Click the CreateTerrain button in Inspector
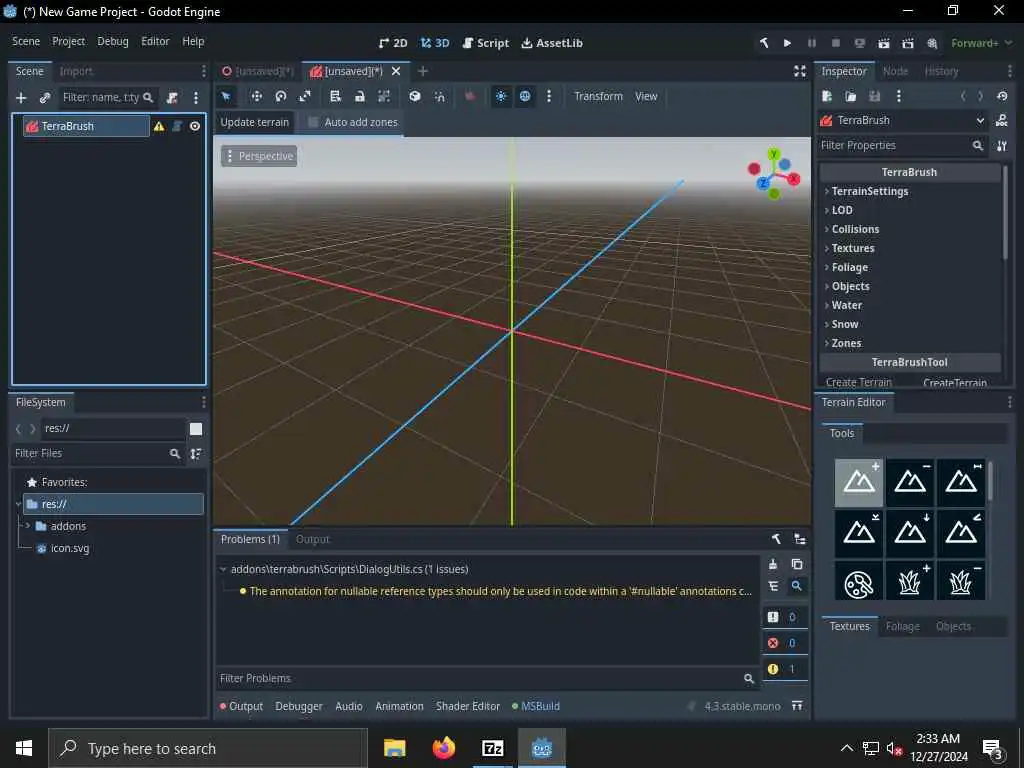 [x=955, y=383]
